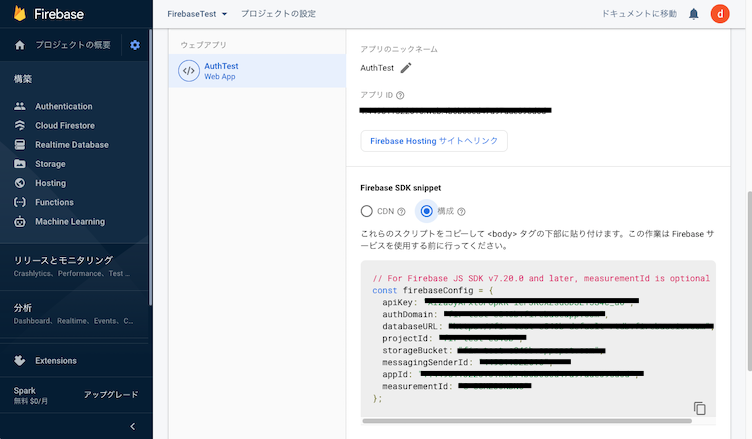Show help for CDN option

click(401, 211)
